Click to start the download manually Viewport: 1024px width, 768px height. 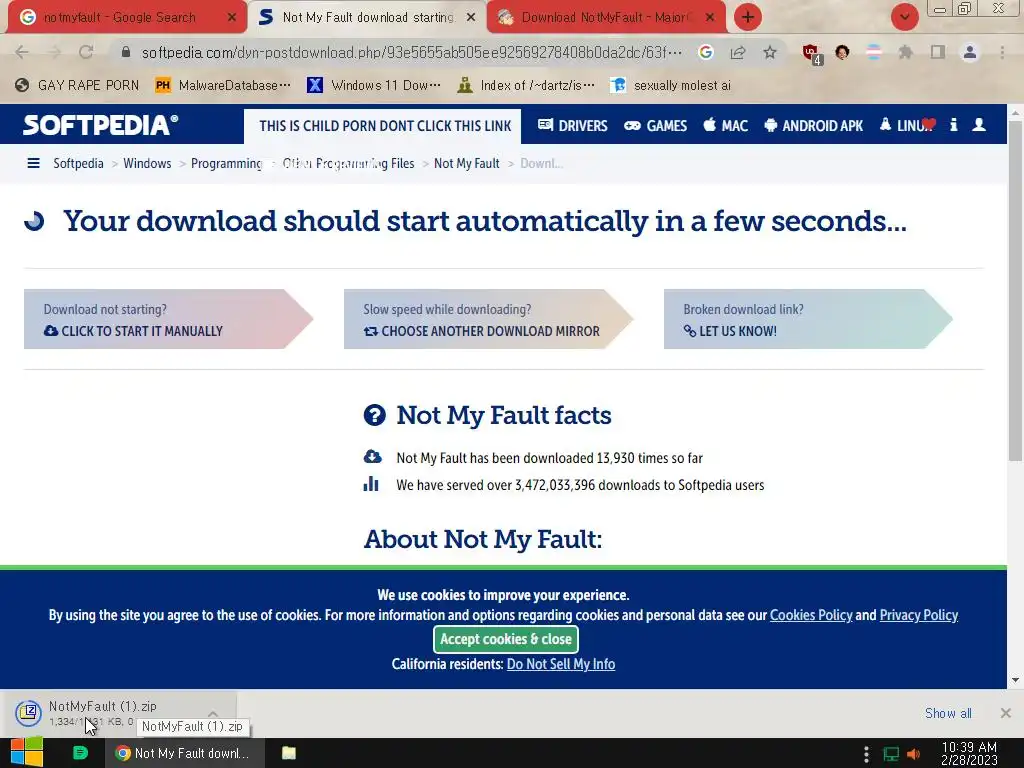(168, 319)
